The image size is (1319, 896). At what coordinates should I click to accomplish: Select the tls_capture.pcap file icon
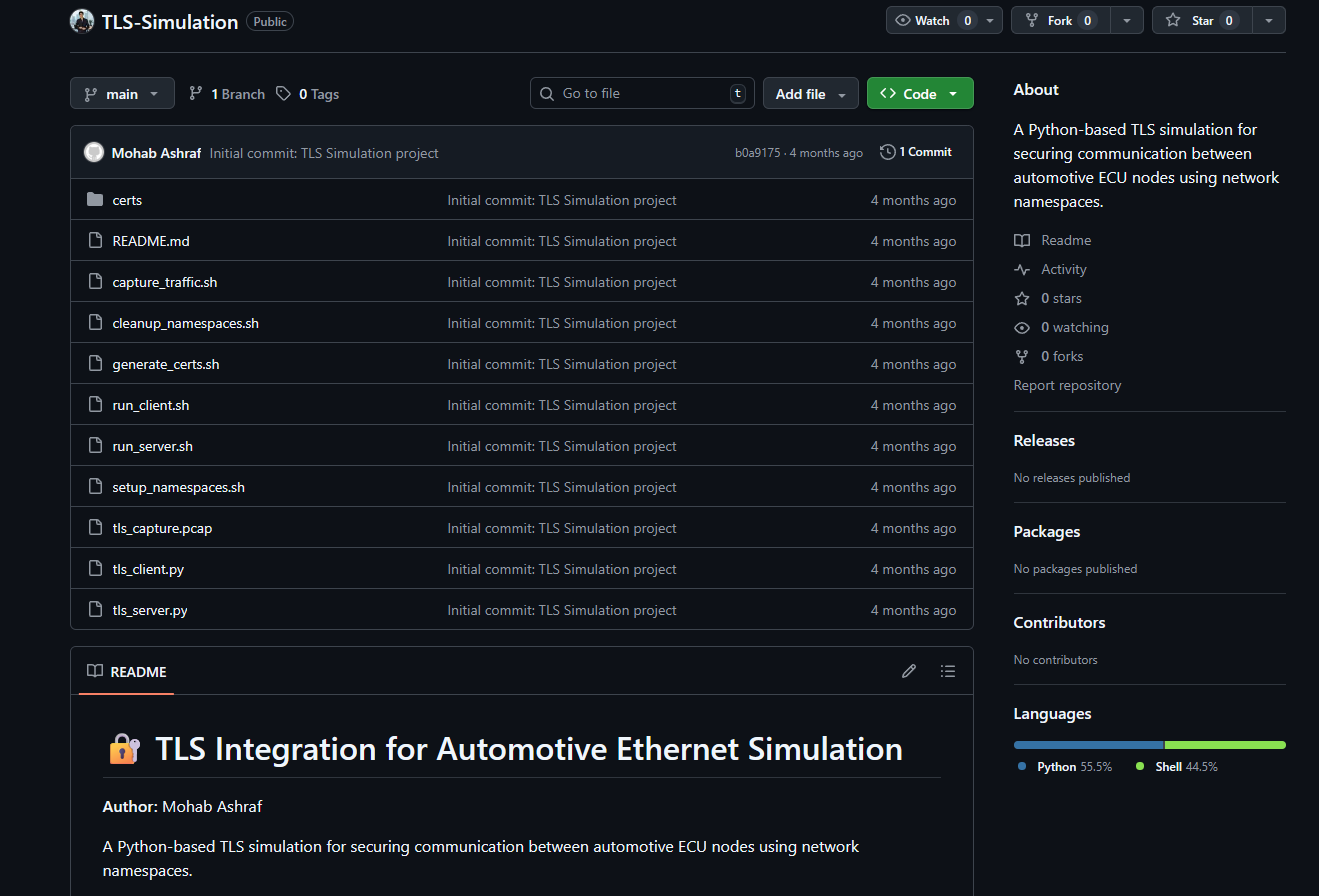point(95,527)
